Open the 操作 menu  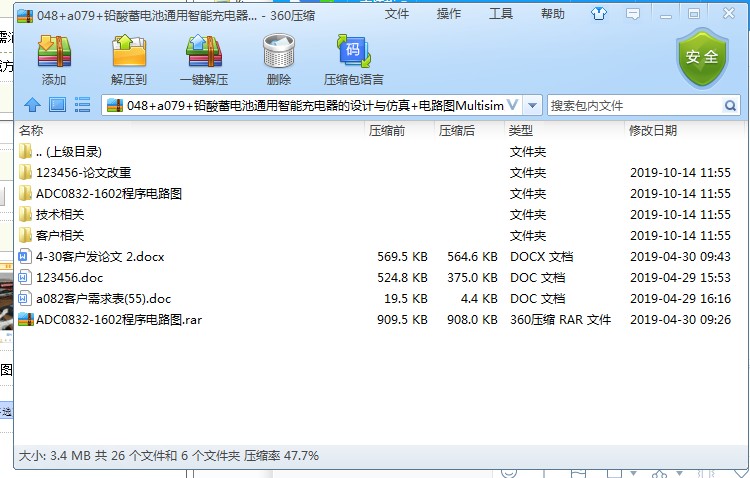[x=449, y=14]
